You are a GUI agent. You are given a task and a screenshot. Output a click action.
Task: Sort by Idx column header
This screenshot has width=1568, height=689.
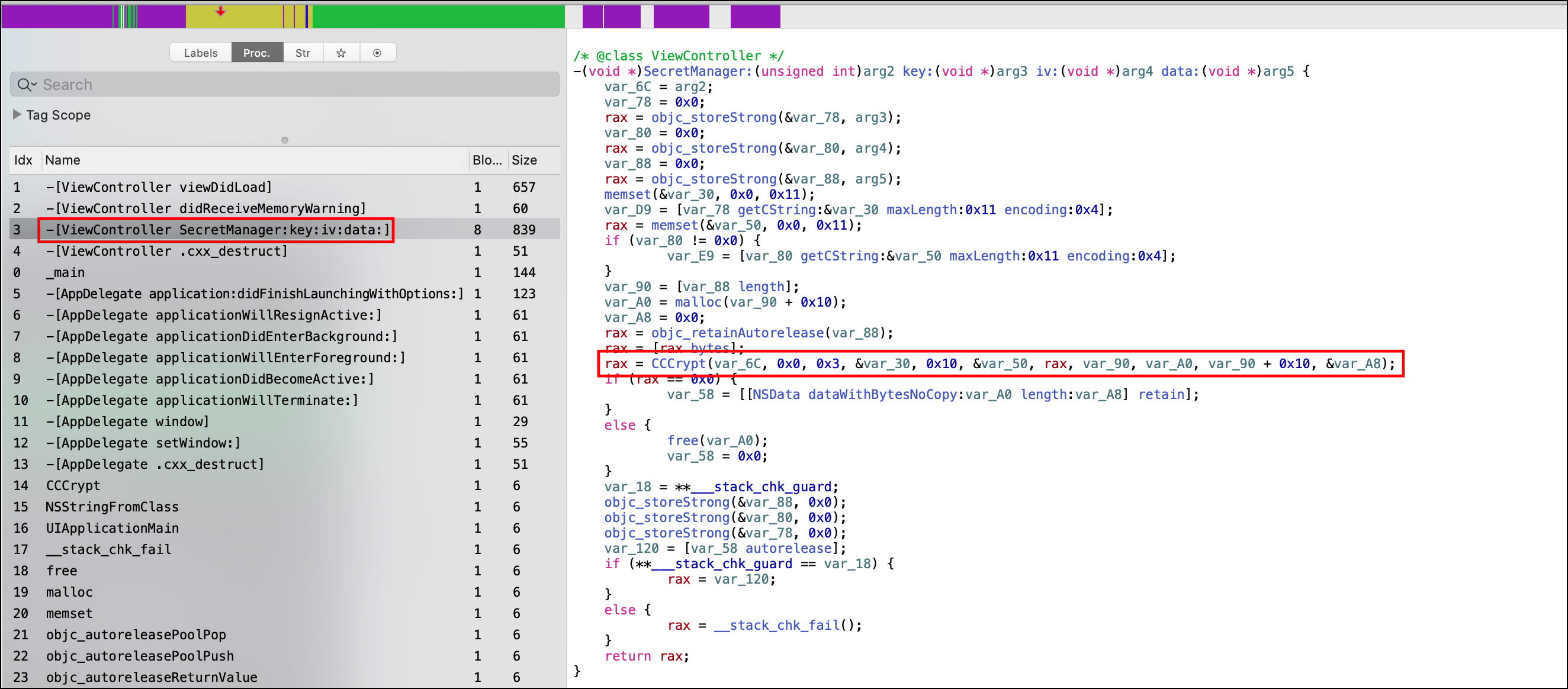[x=23, y=160]
